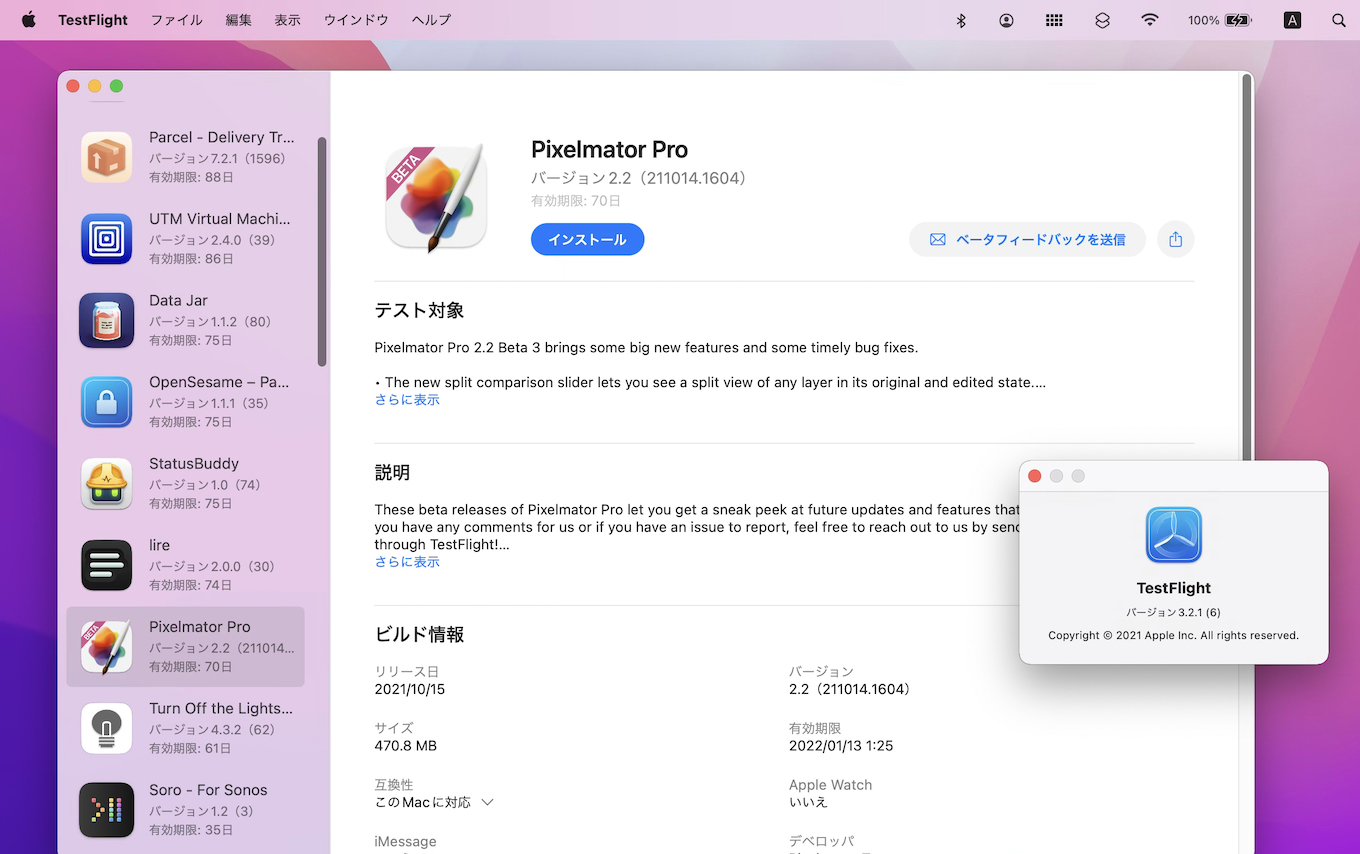Click Apple Watch value 'いいえ'
The width and height of the screenshot is (1360, 854).
pos(808,802)
